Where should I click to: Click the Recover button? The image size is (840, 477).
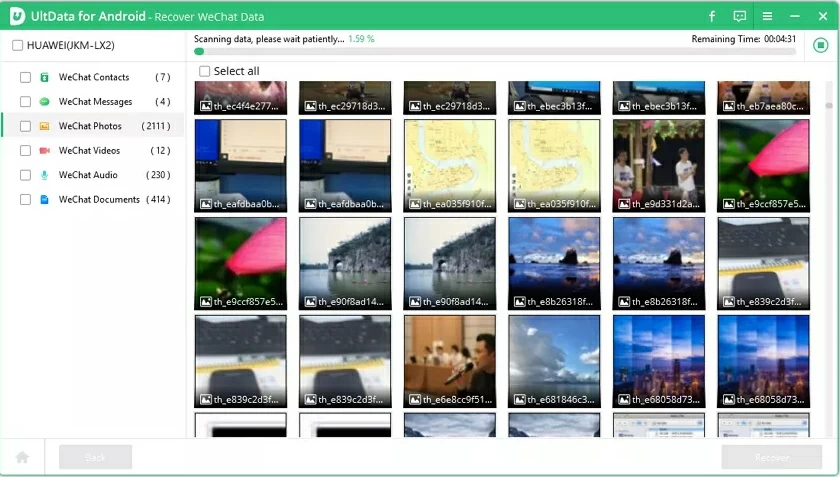[x=771, y=457]
